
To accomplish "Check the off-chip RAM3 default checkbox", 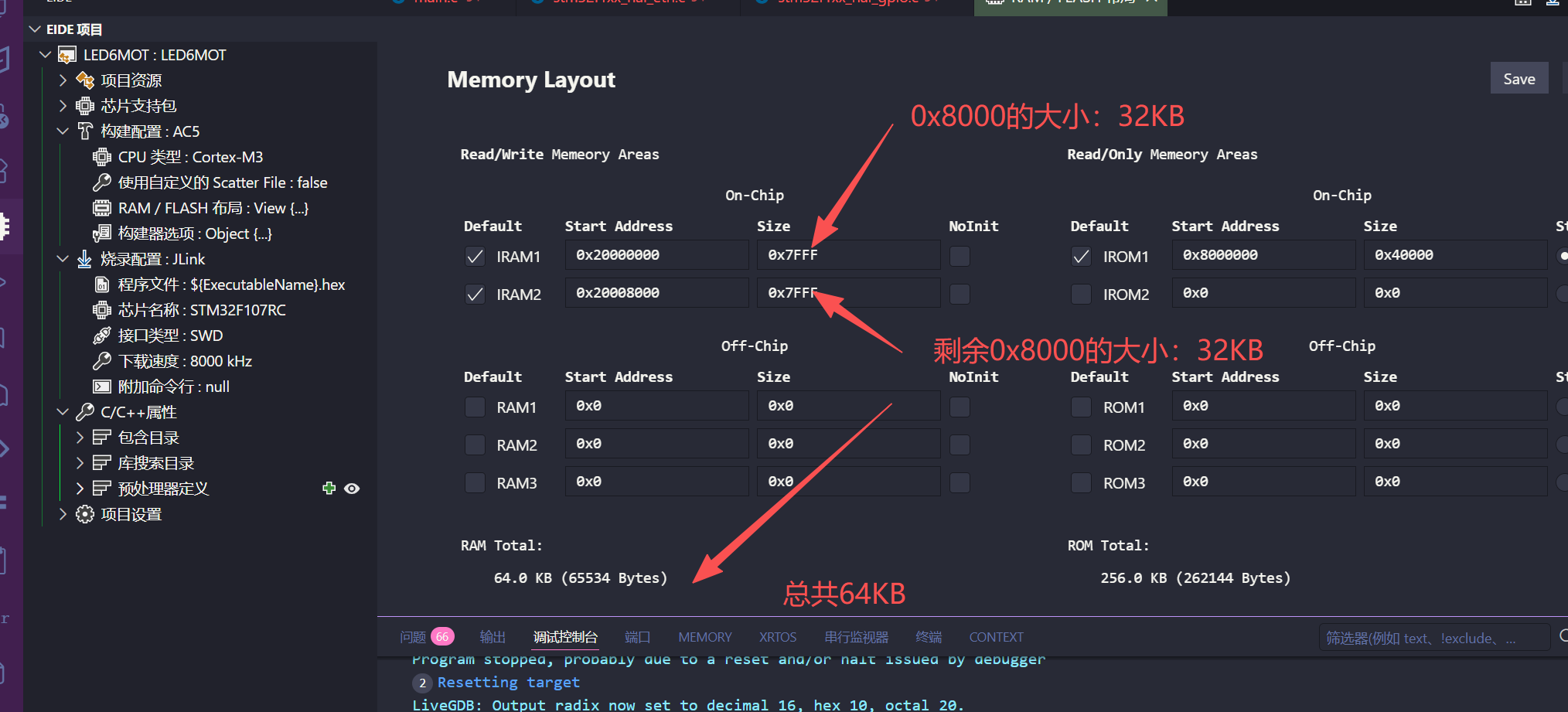I will pos(476,483).
